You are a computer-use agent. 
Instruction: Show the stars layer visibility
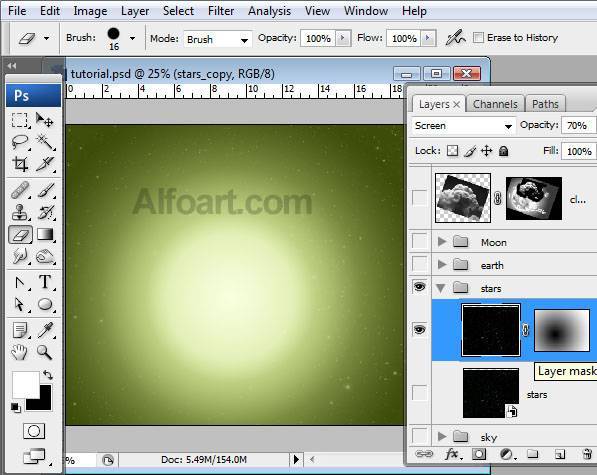[x=420, y=392]
